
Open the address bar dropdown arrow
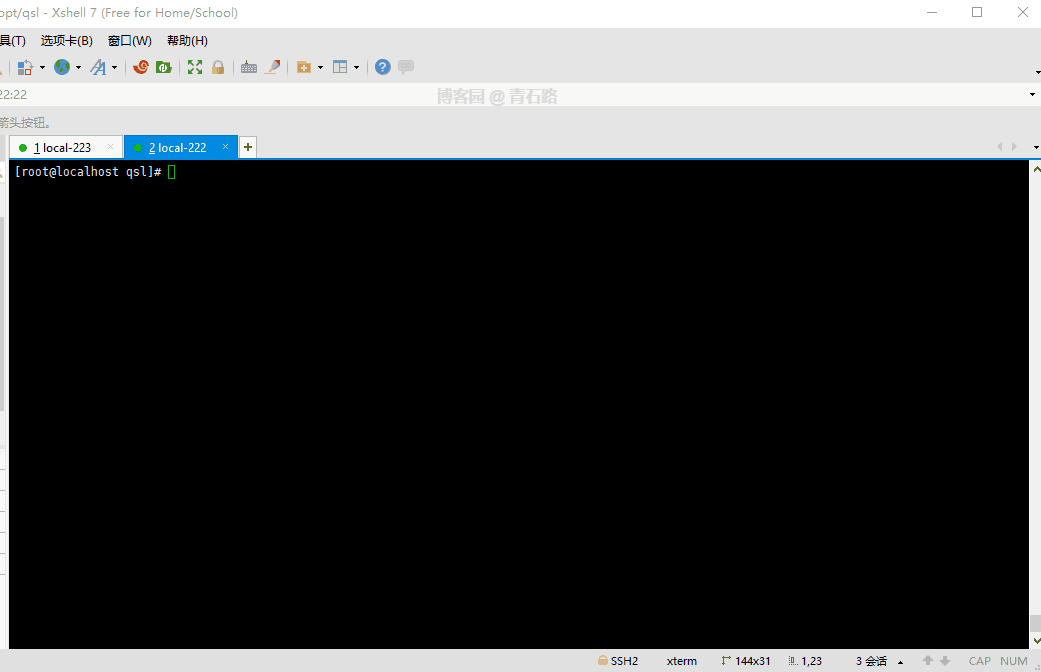1032,94
